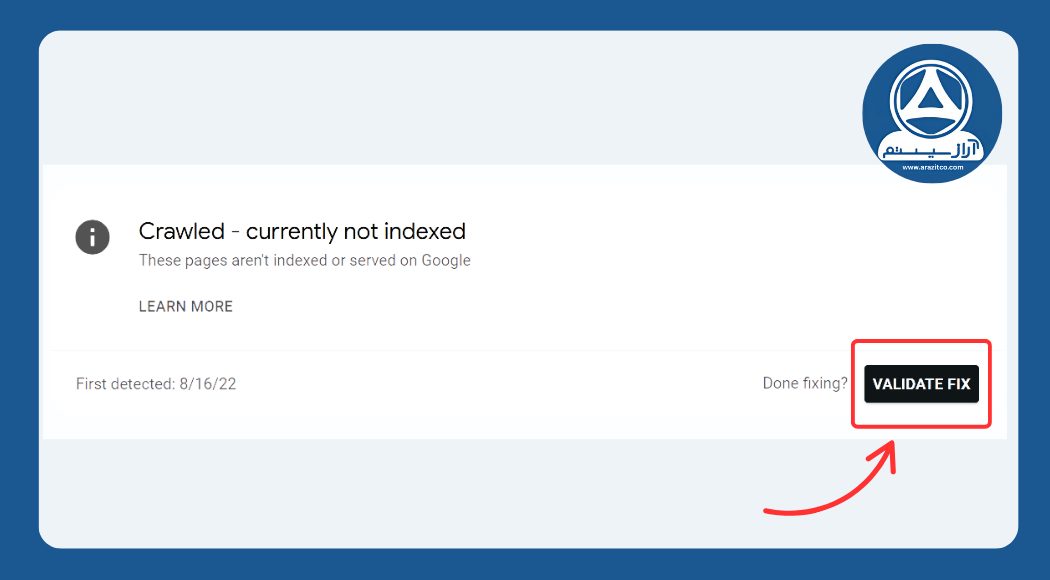Click the triangle emblem inside the logo
Screen dimensions: 1050x580
(931, 100)
